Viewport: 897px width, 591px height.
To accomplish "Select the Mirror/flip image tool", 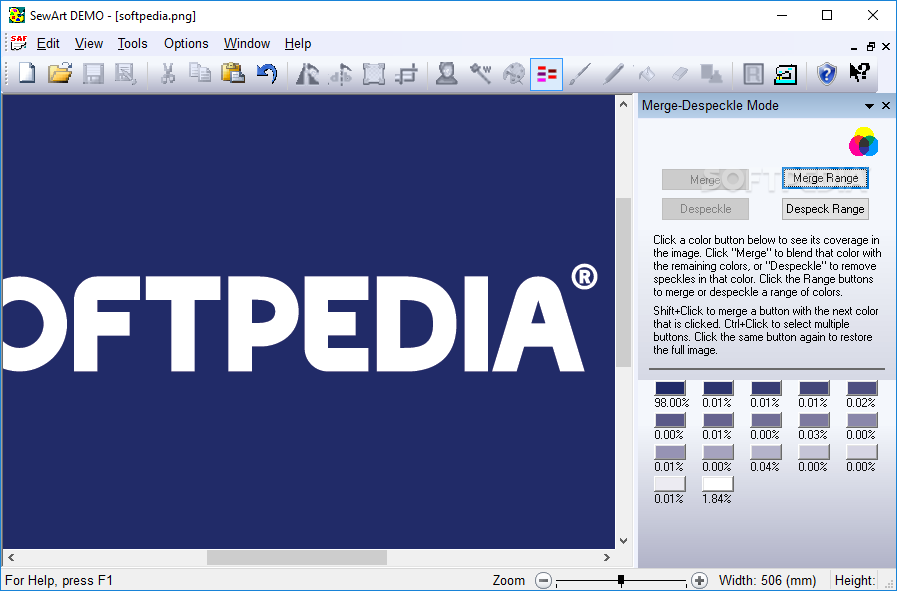I will pos(341,74).
